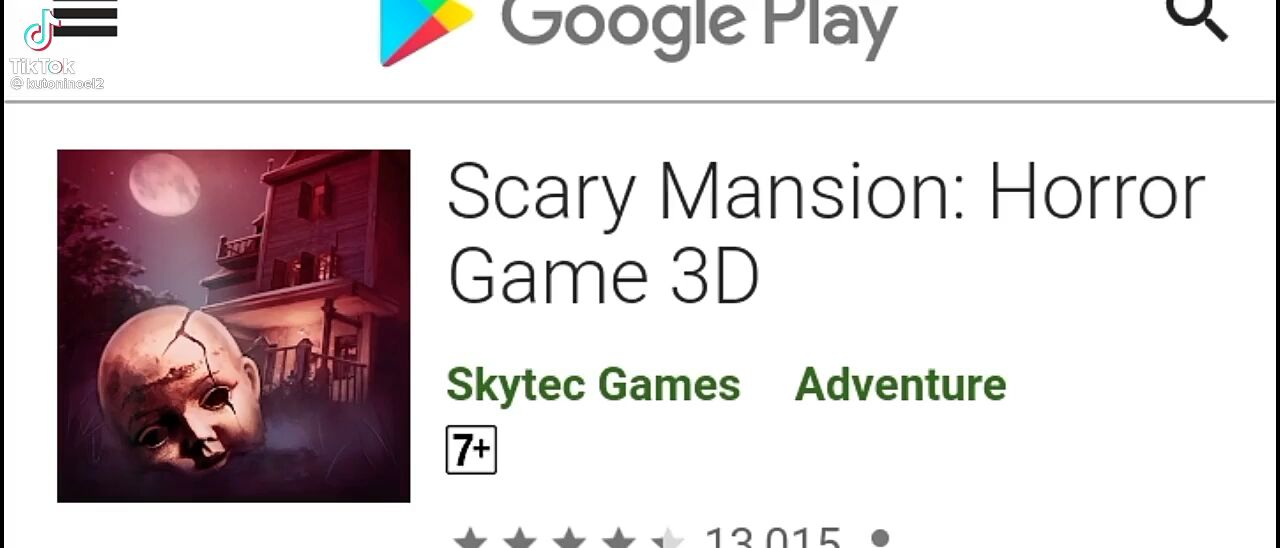
Task: Click the person icon beside ratings count
Action: (x=880, y=538)
